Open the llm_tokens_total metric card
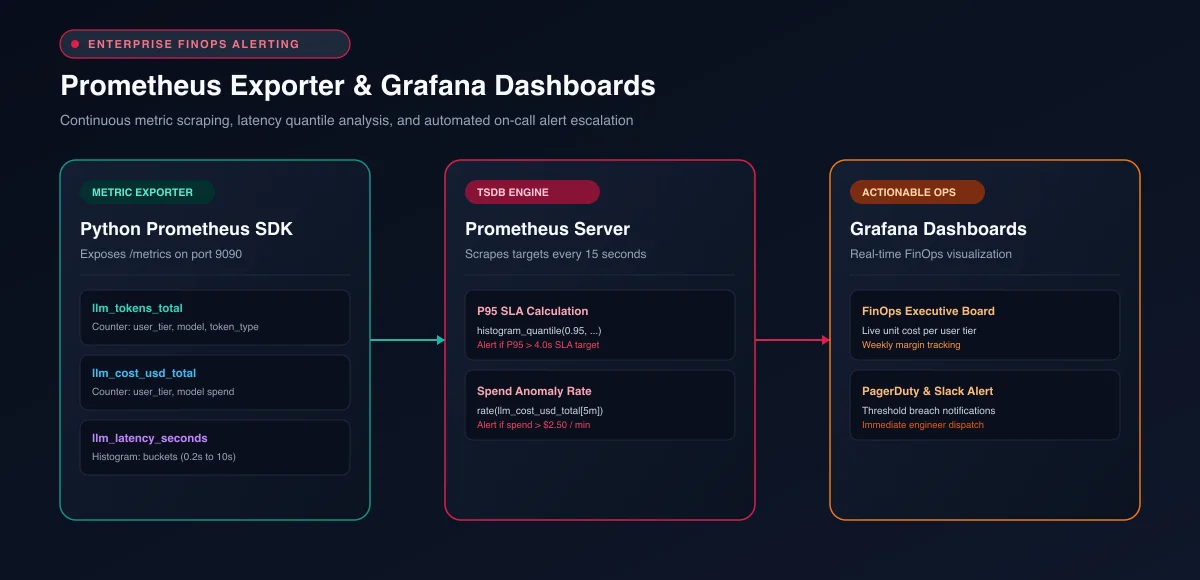 tap(215, 317)
